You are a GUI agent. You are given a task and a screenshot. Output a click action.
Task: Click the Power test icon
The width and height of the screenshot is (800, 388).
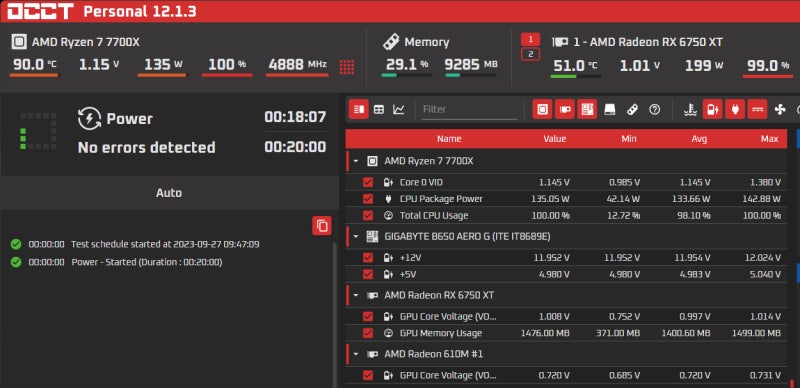[89, 118]
